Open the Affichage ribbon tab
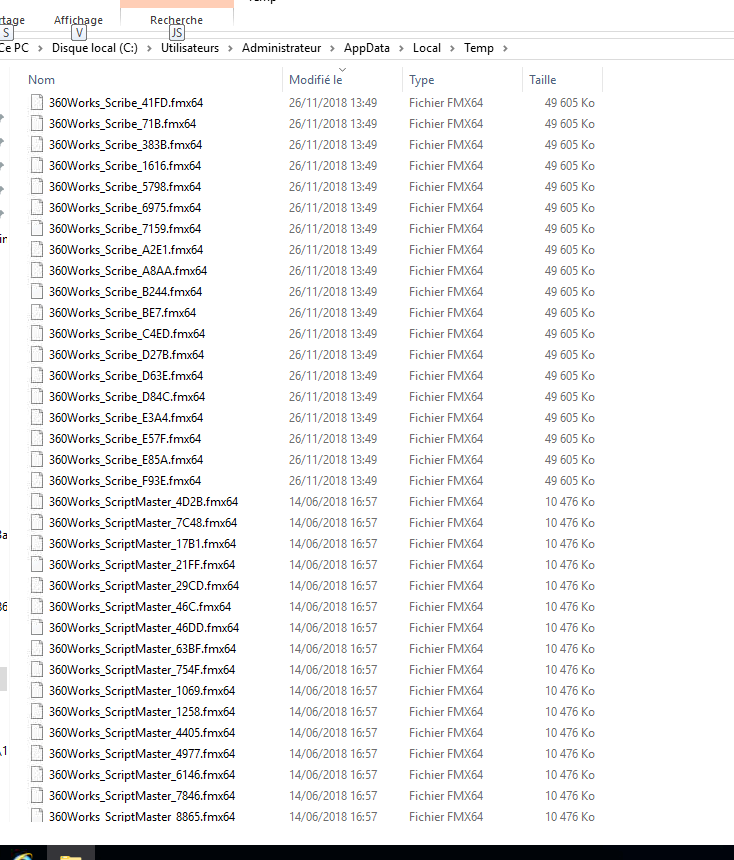This screenshot has width=734, height=860. click(x=78, y=20)
